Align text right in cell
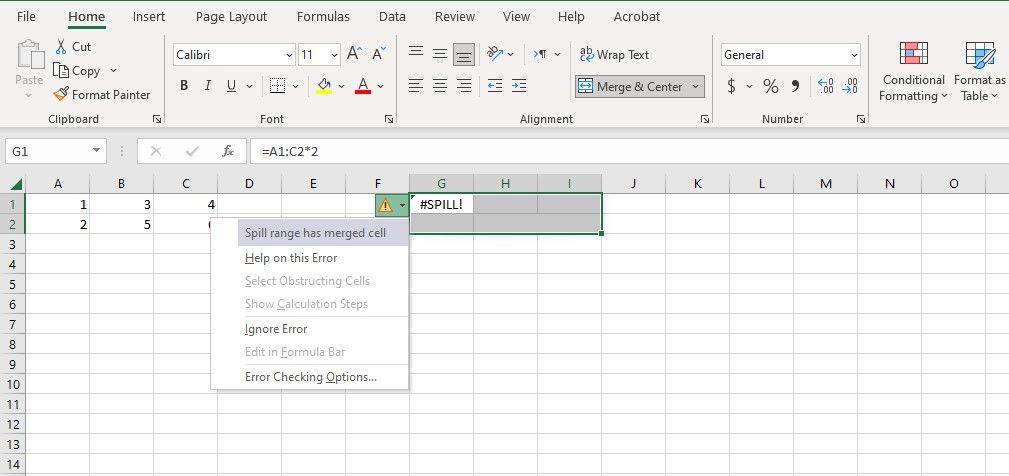Viewport: 1009px width, 476px height. (x=463, y=86)
